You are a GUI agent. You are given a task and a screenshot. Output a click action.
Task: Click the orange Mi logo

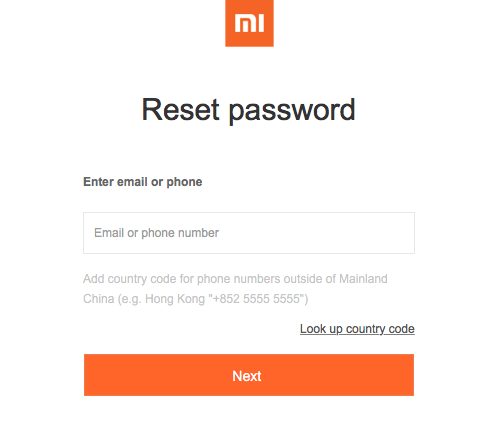click(x=249, y=23)
